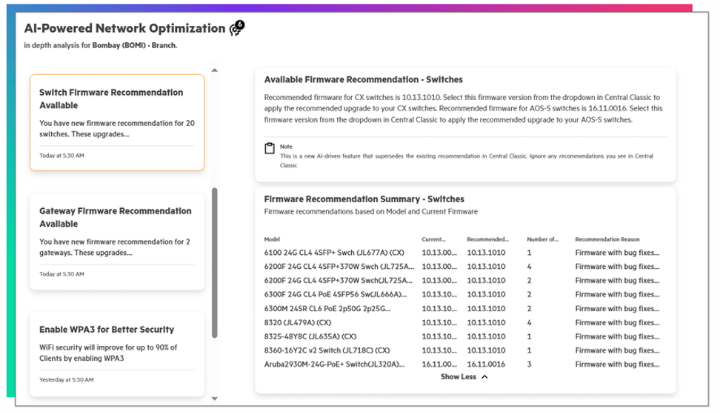Viewport: 720px width, 413px height.
Task: Click the clipboard Note icon
Action: pos(269,149)
